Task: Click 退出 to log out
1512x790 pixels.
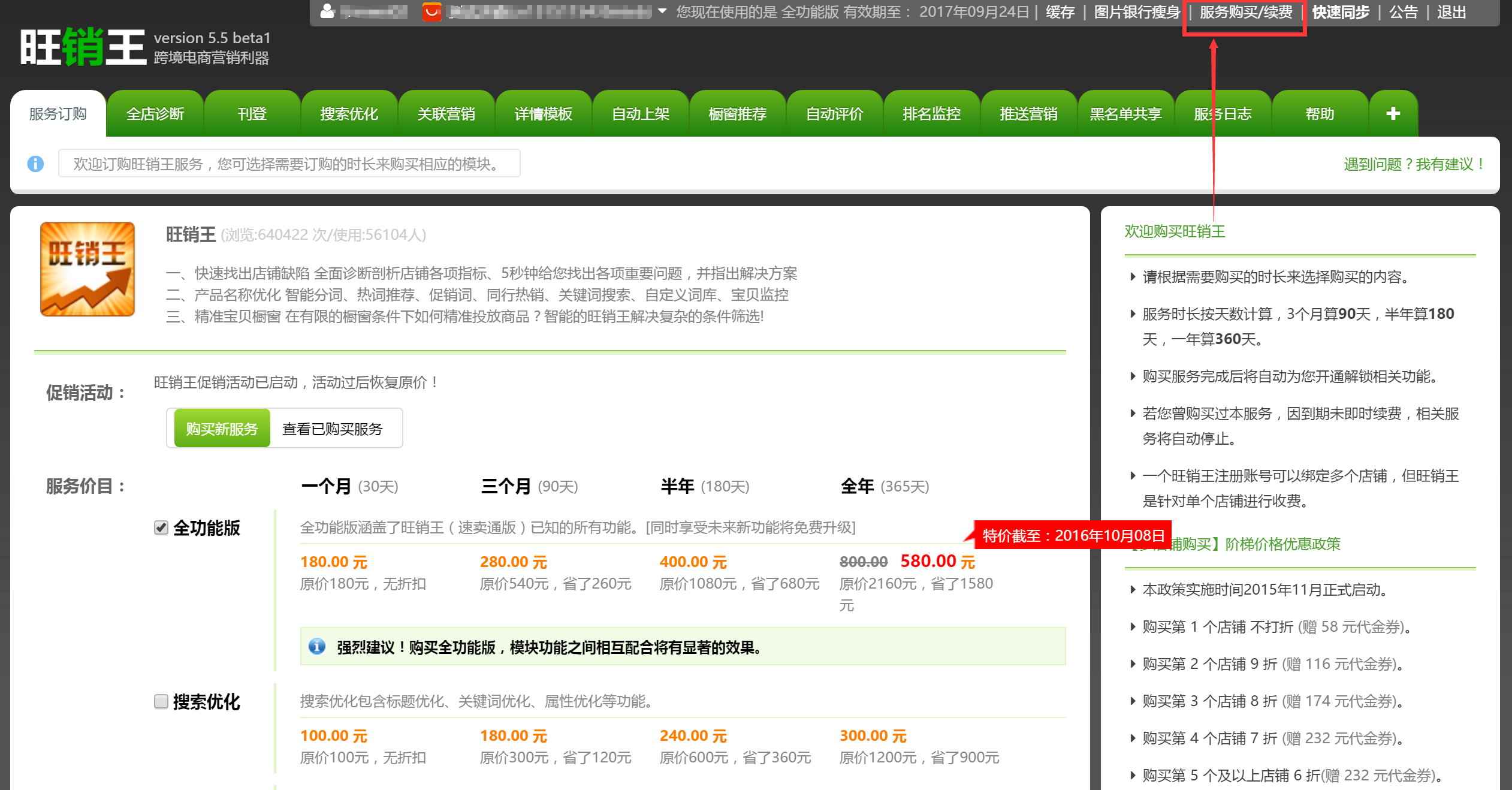Action: pos(1451,12)
